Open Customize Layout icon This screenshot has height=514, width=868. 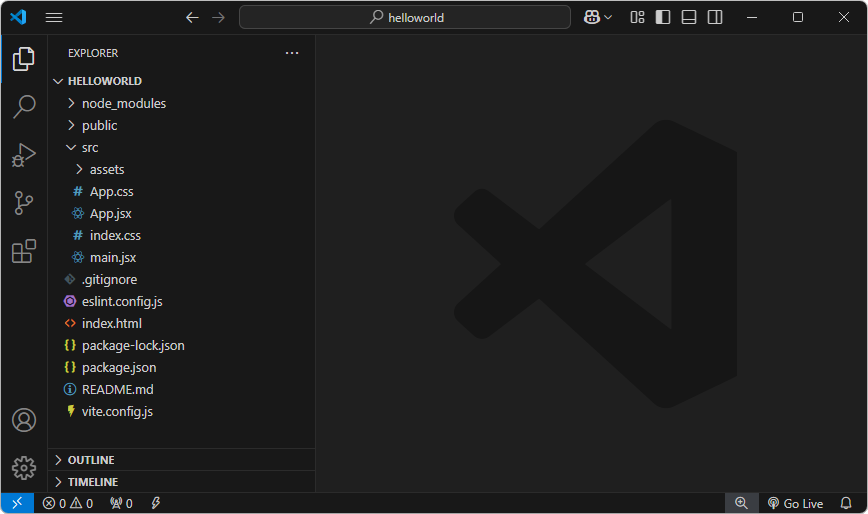637,17
